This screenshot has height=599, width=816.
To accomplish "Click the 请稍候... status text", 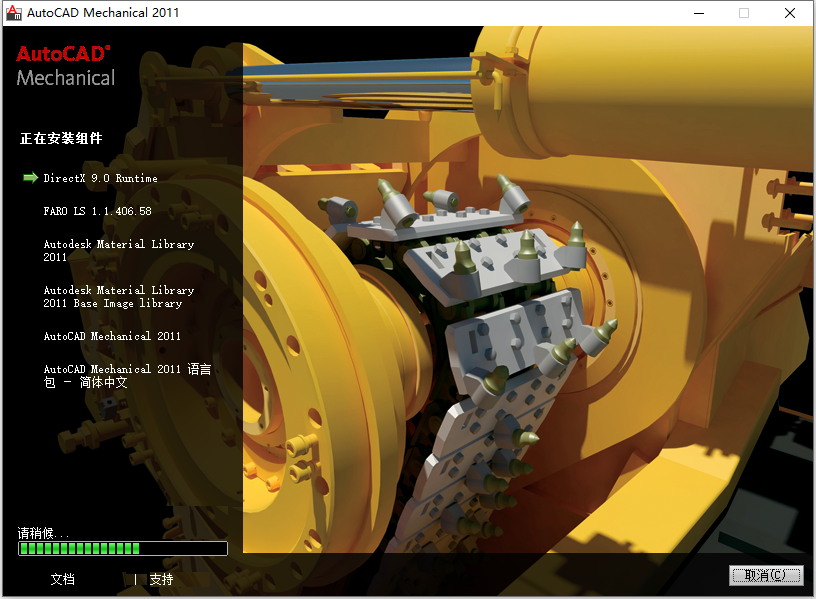I will click(43, 533).
